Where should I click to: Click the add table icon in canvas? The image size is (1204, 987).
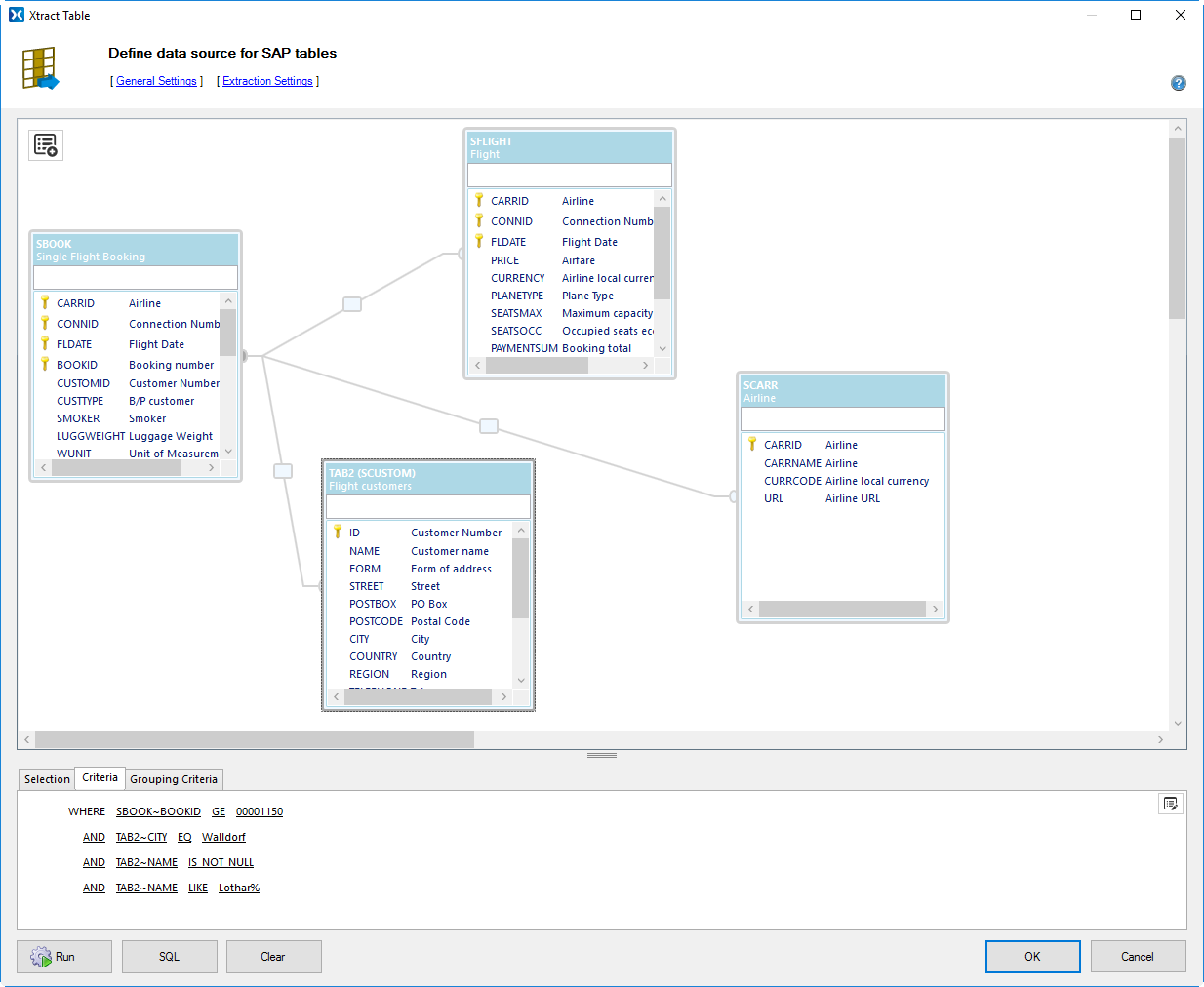[x=46, y=145]
